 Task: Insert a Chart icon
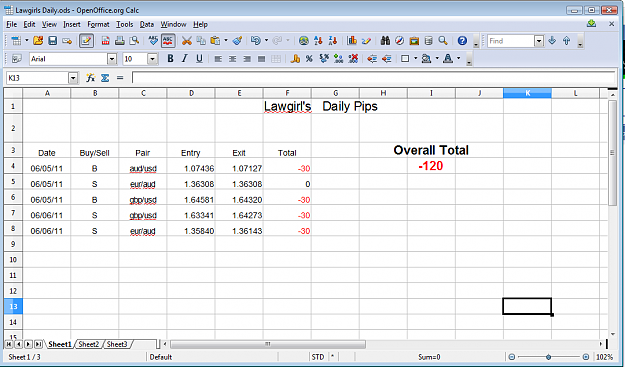coord(352,41)
